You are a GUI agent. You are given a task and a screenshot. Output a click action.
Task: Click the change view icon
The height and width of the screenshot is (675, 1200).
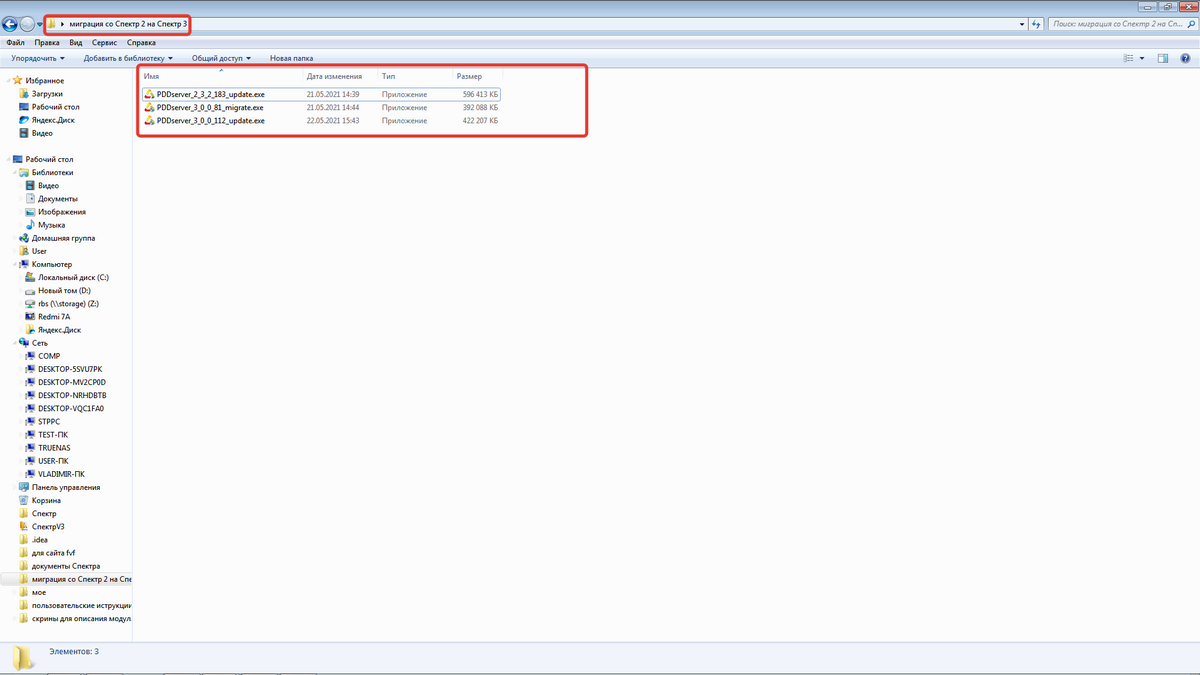[x=1128, y=58]
